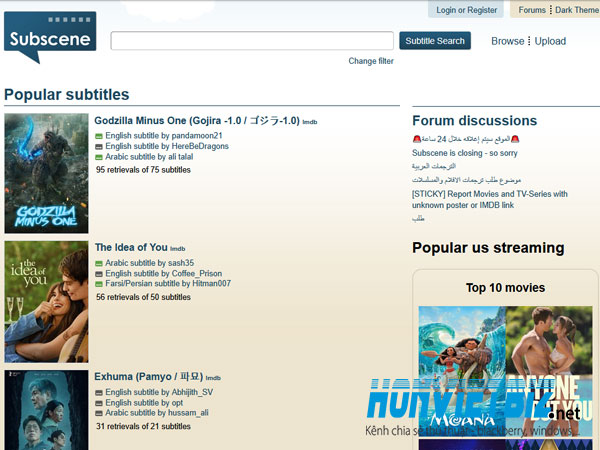Click the green icon beside ali talal subtitle

tap(99, 157)
